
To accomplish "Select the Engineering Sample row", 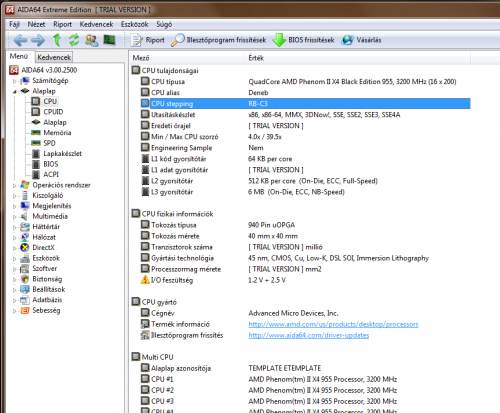I will click(305, 148).
